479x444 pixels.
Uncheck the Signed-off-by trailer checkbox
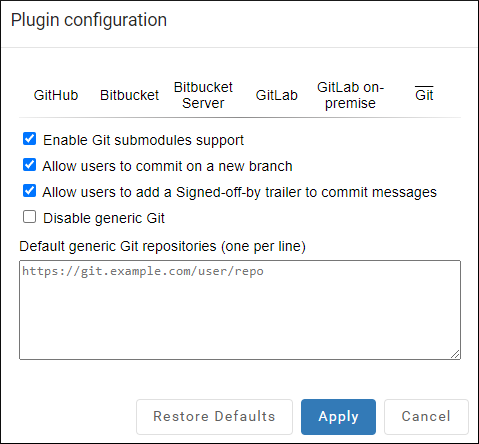29,191
